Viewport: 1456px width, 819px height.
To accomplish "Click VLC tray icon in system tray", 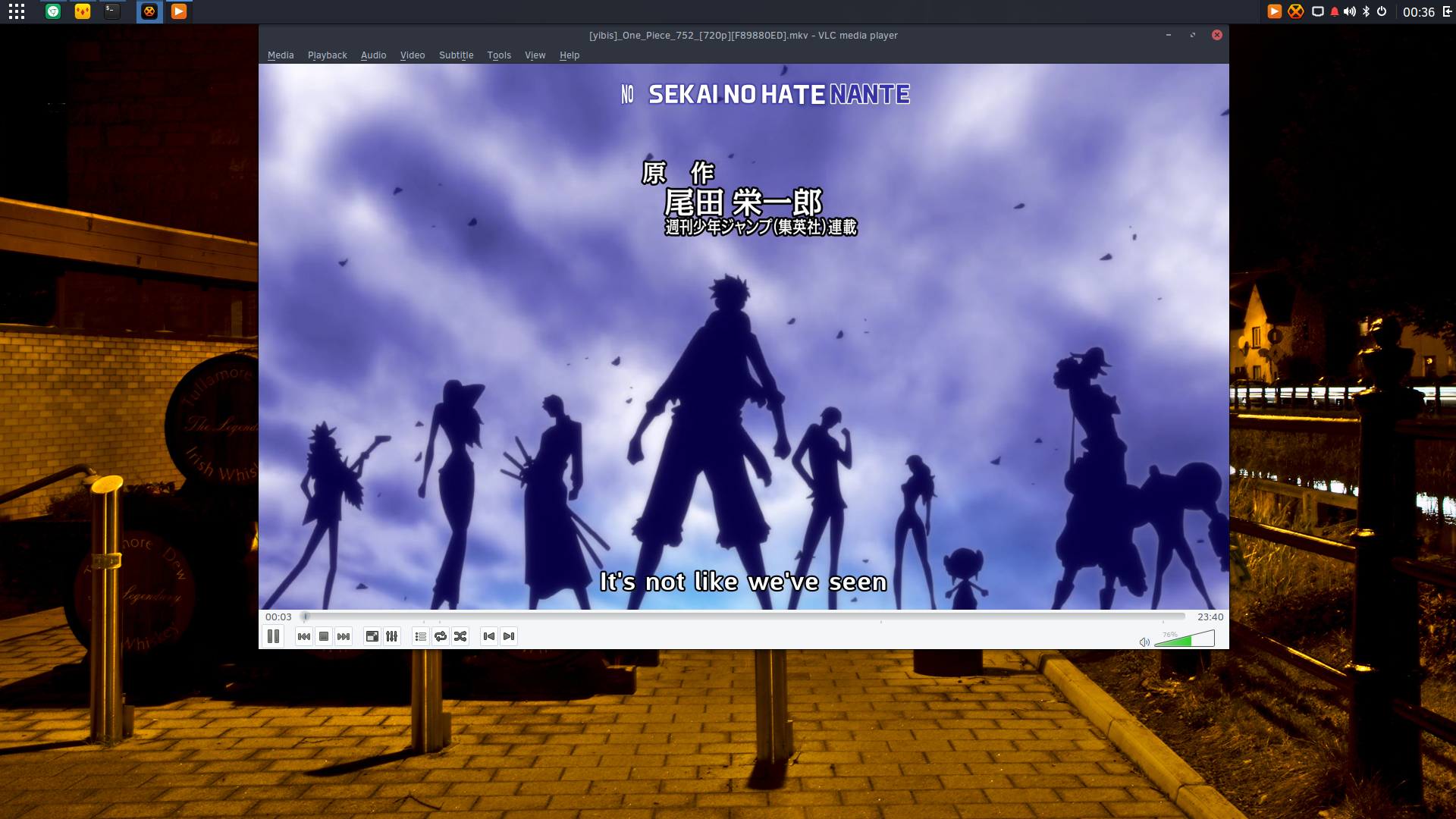I will [1275, 11].
